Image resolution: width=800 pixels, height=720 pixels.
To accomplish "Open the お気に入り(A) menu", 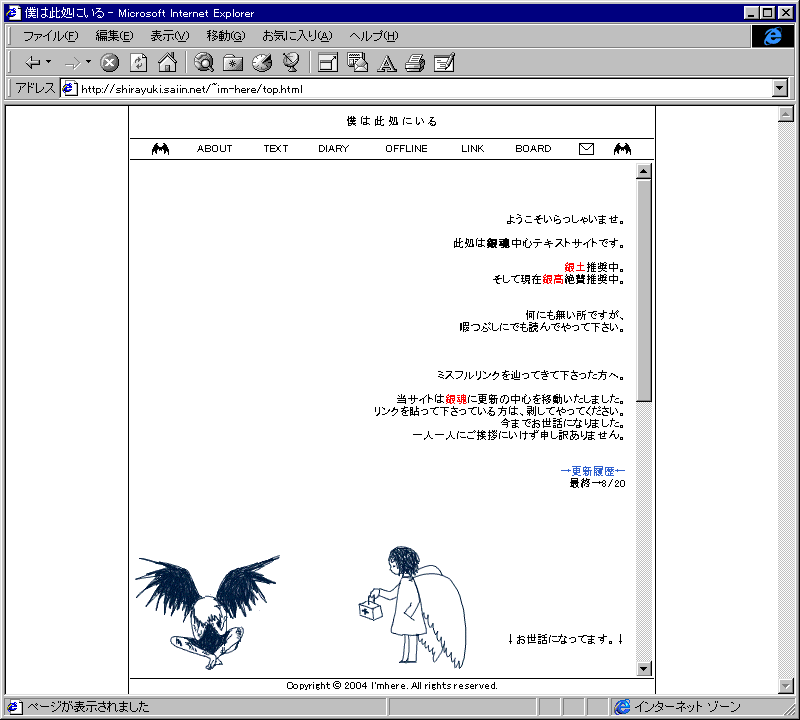I will [x=297, y=36].
